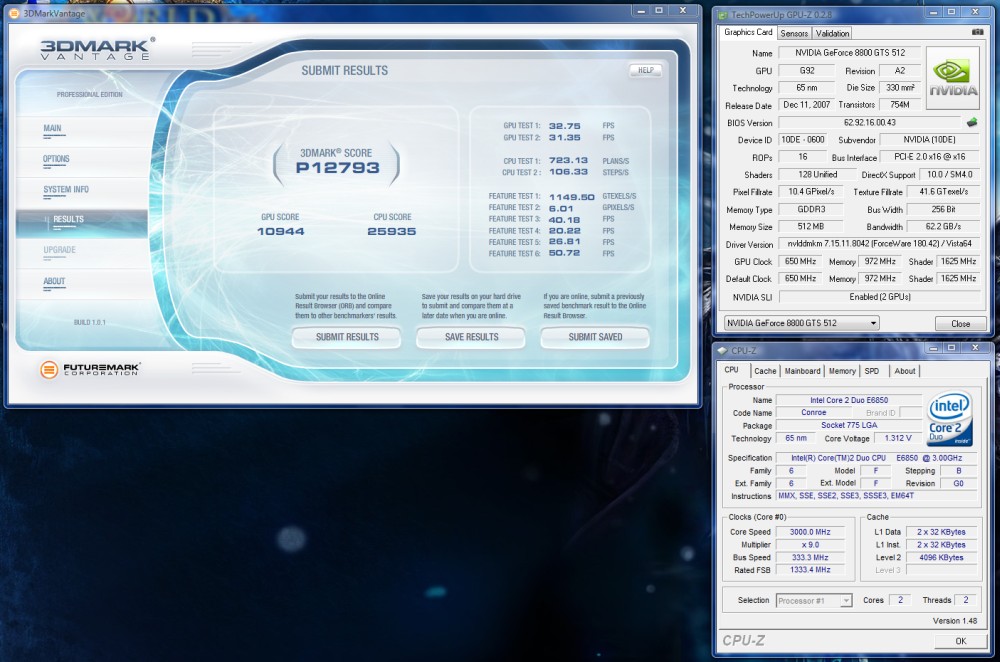
Task: Switch to the Memory tab in CPU-Z
Action: point(842,371)
